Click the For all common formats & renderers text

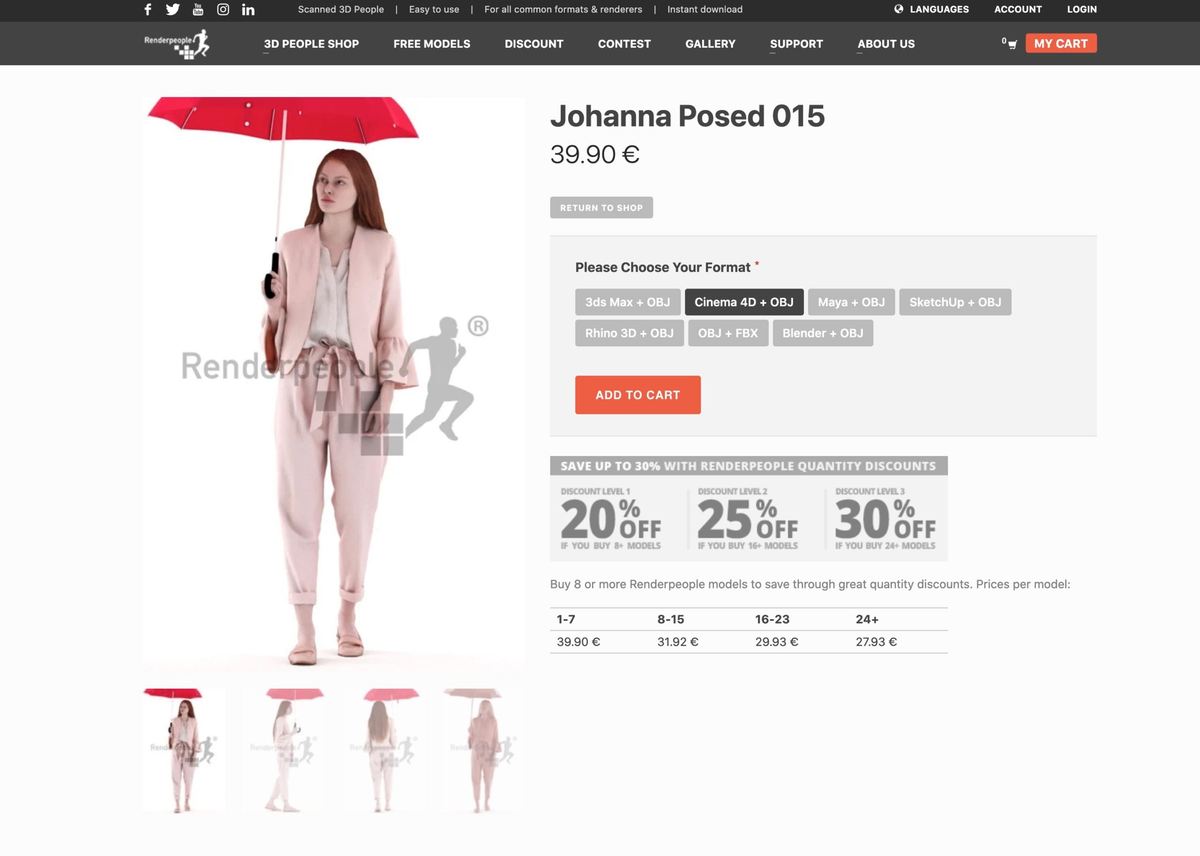click(563, 9)
